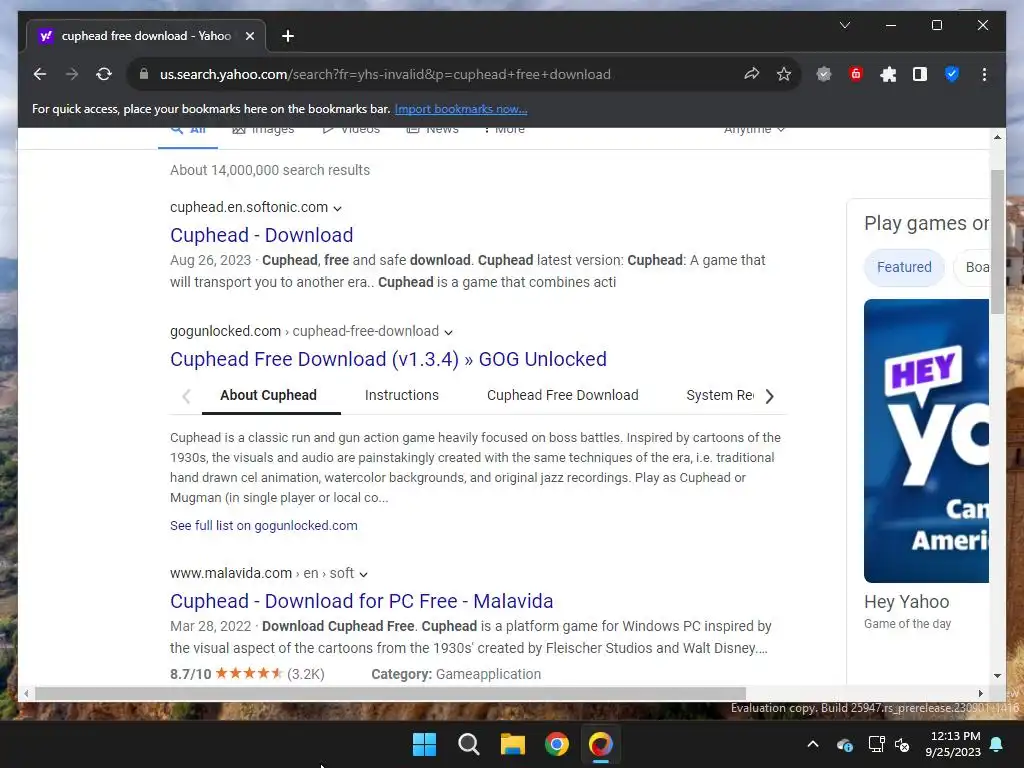
Task: Click the scroll up arrow
Action: 997,137
